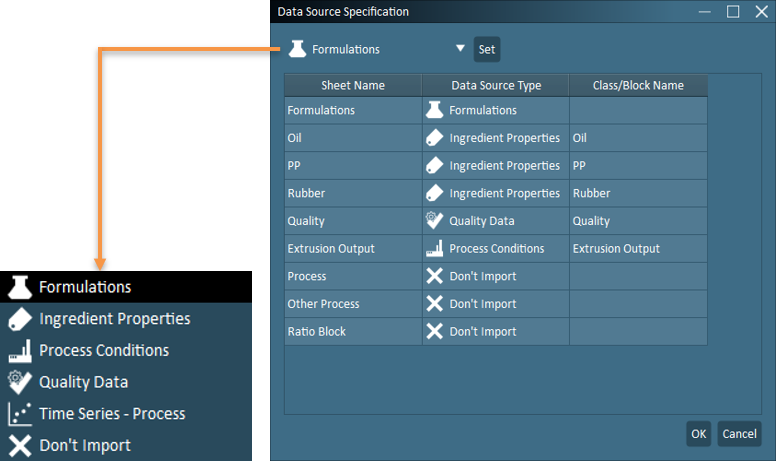
Task: Click the X icon in the dropdown list
Action: [x=20, y=446]
